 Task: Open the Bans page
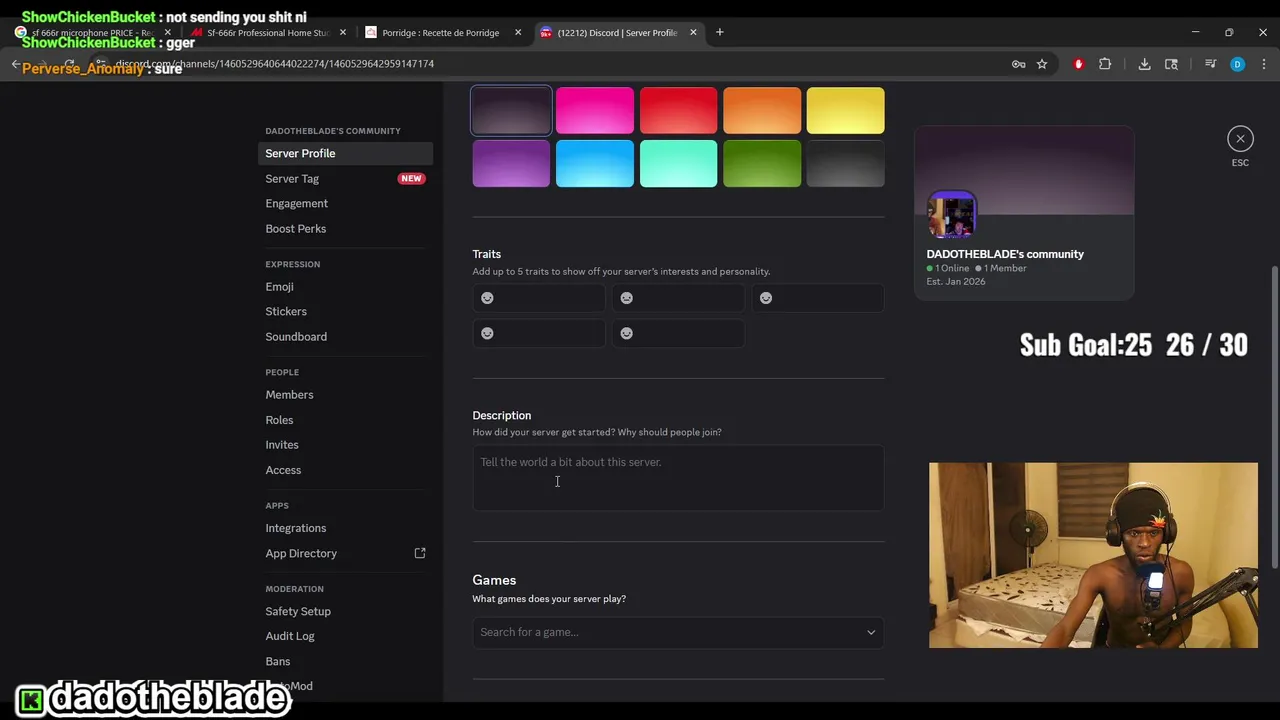345,661
